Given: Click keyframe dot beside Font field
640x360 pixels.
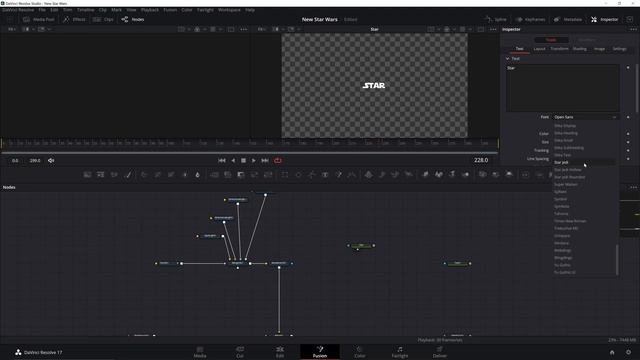Looking at the screenshot, I should [x=628, y=117].
